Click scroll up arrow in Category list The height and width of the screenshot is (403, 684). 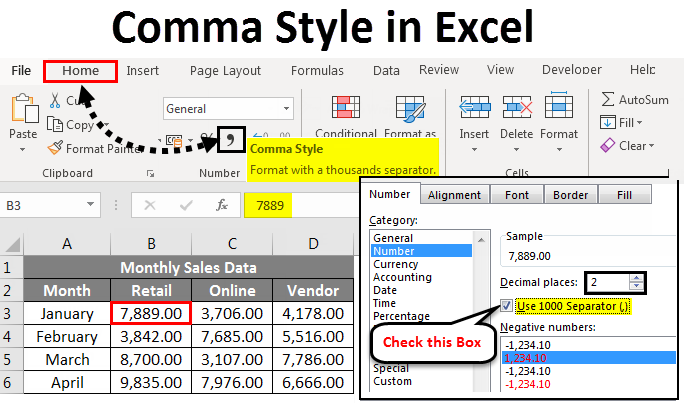tap(481, 240)
